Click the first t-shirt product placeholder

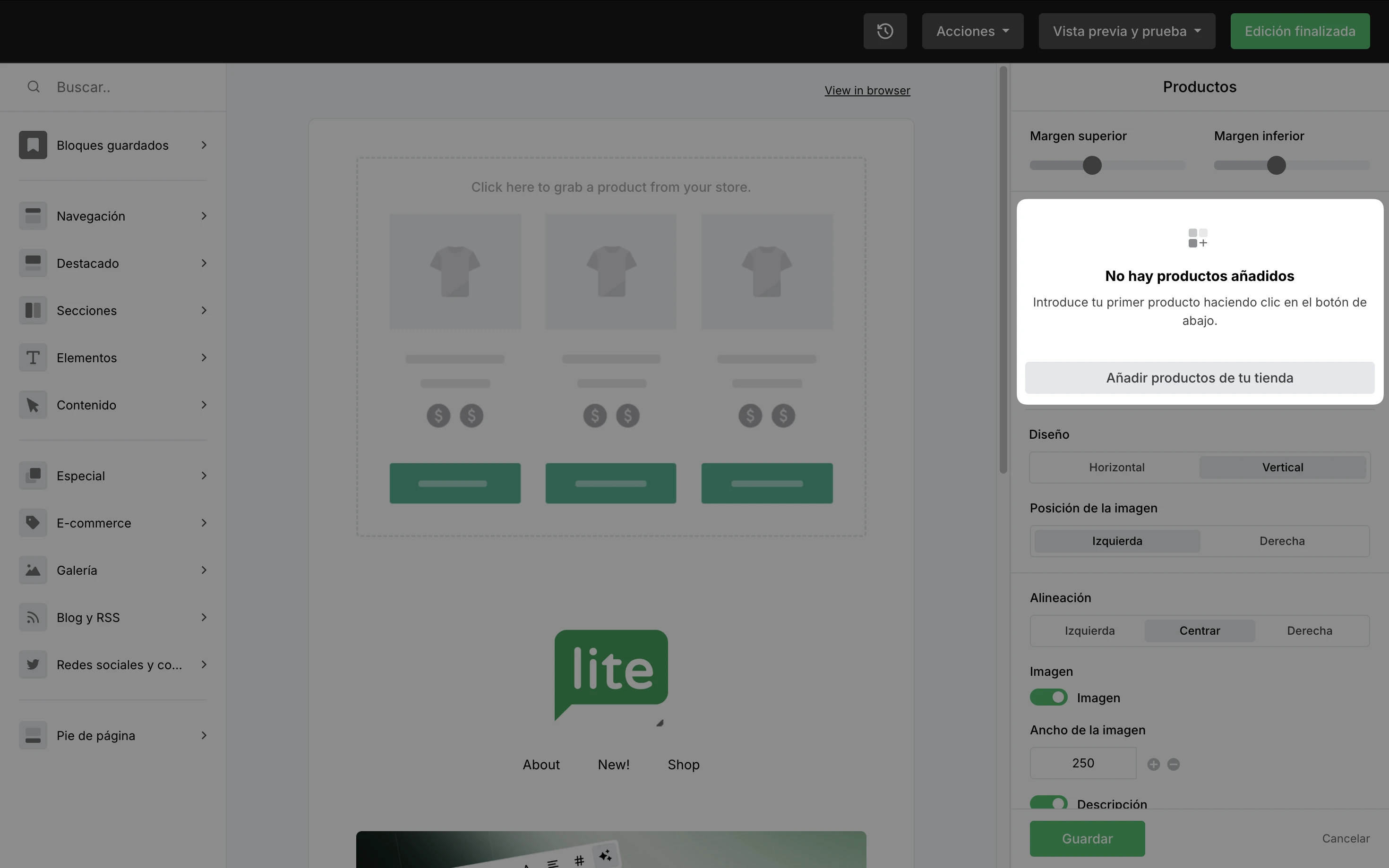pyautogui.click(x=455, y=272)
